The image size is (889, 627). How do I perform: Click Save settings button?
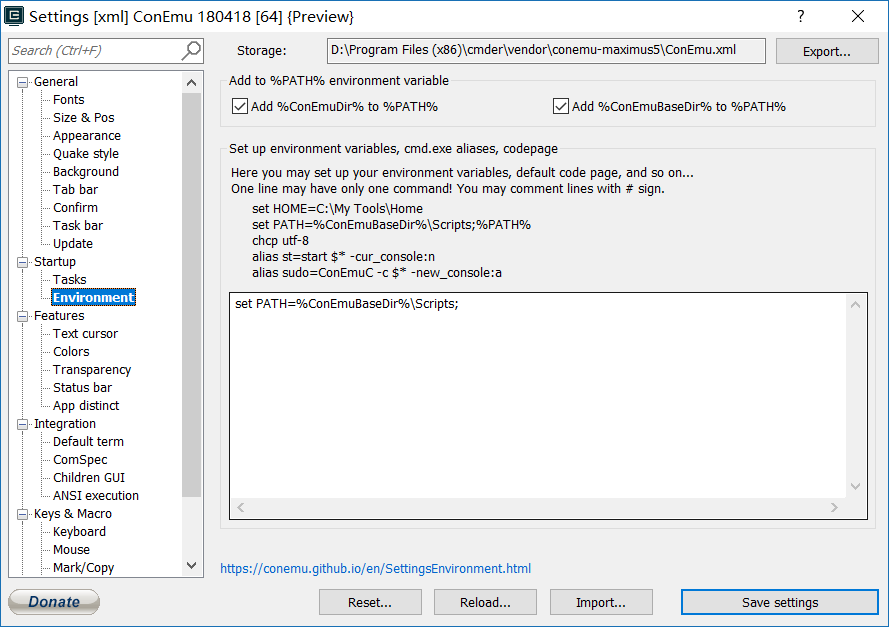pyautogui.click(x=780, y=603)
